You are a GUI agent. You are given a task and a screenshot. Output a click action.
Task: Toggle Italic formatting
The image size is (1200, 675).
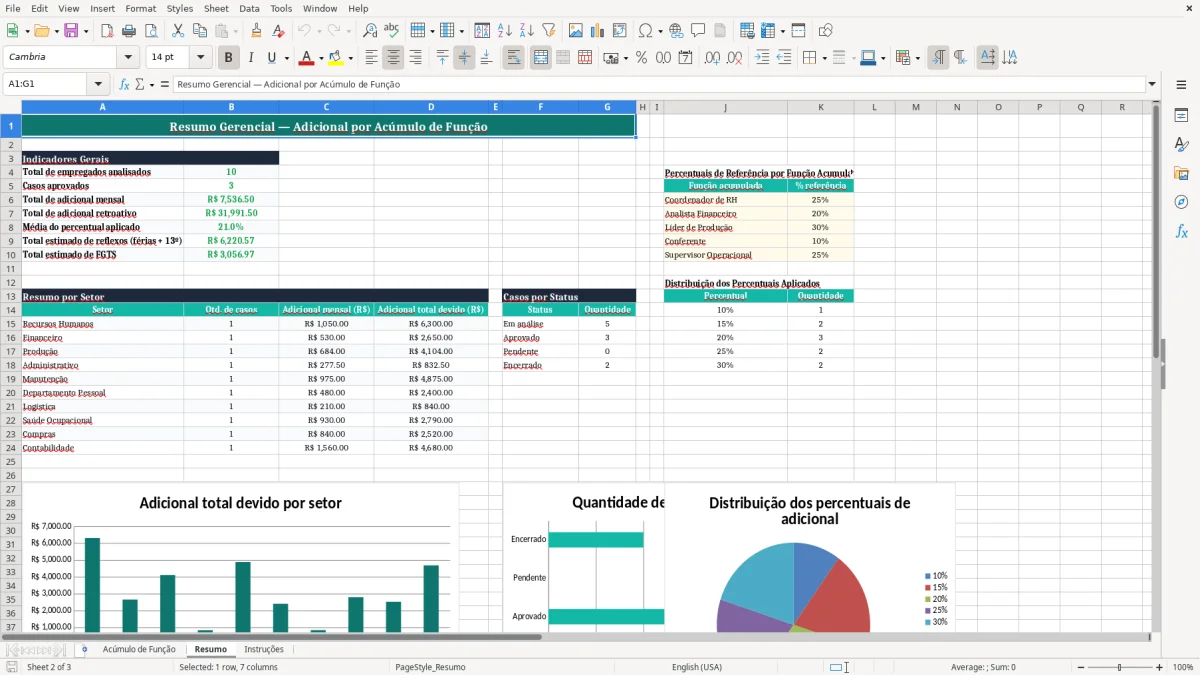tap(250, 58)
